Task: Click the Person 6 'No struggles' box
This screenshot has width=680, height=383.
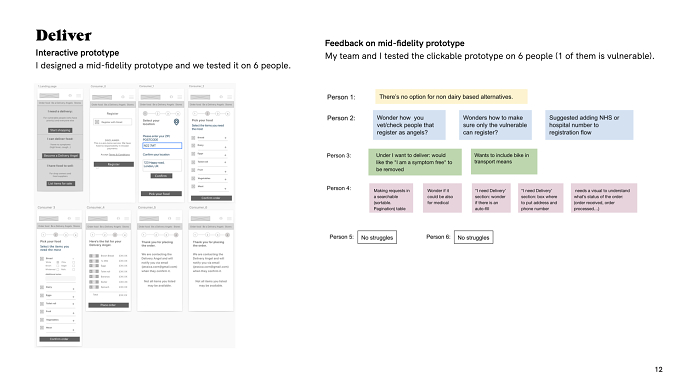Action: pyautogui.click(x=474, y=237)
